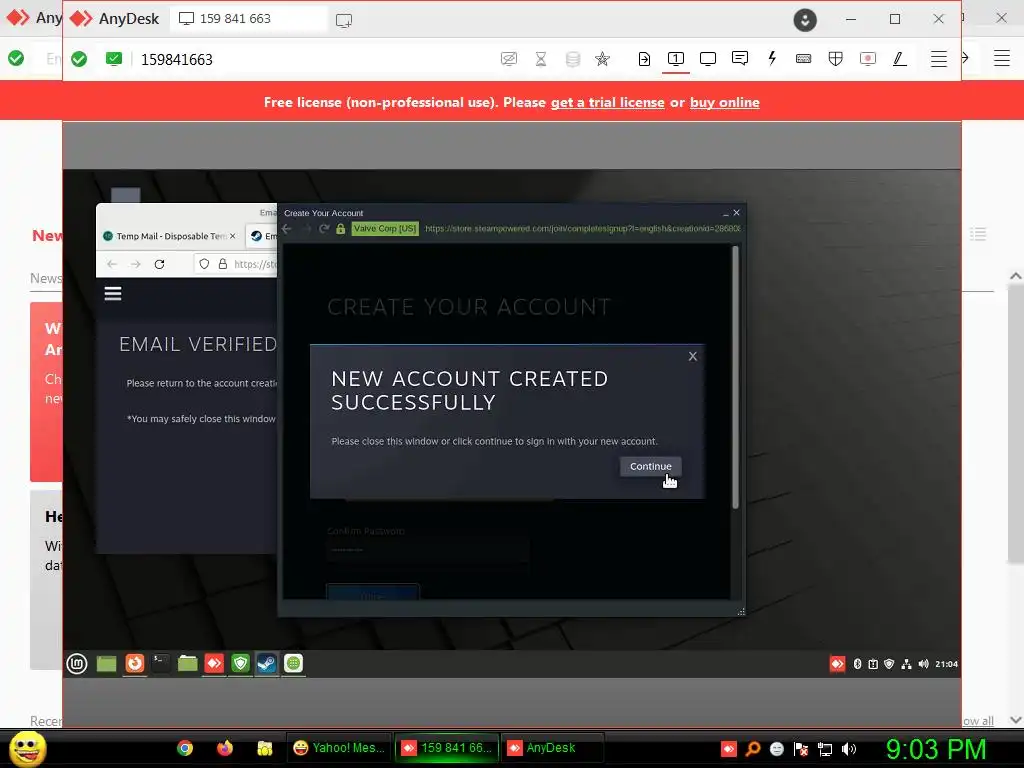This screenshot has height=768, width=1024.
Task: Open the display settings monitor icon
Action: 708,59
